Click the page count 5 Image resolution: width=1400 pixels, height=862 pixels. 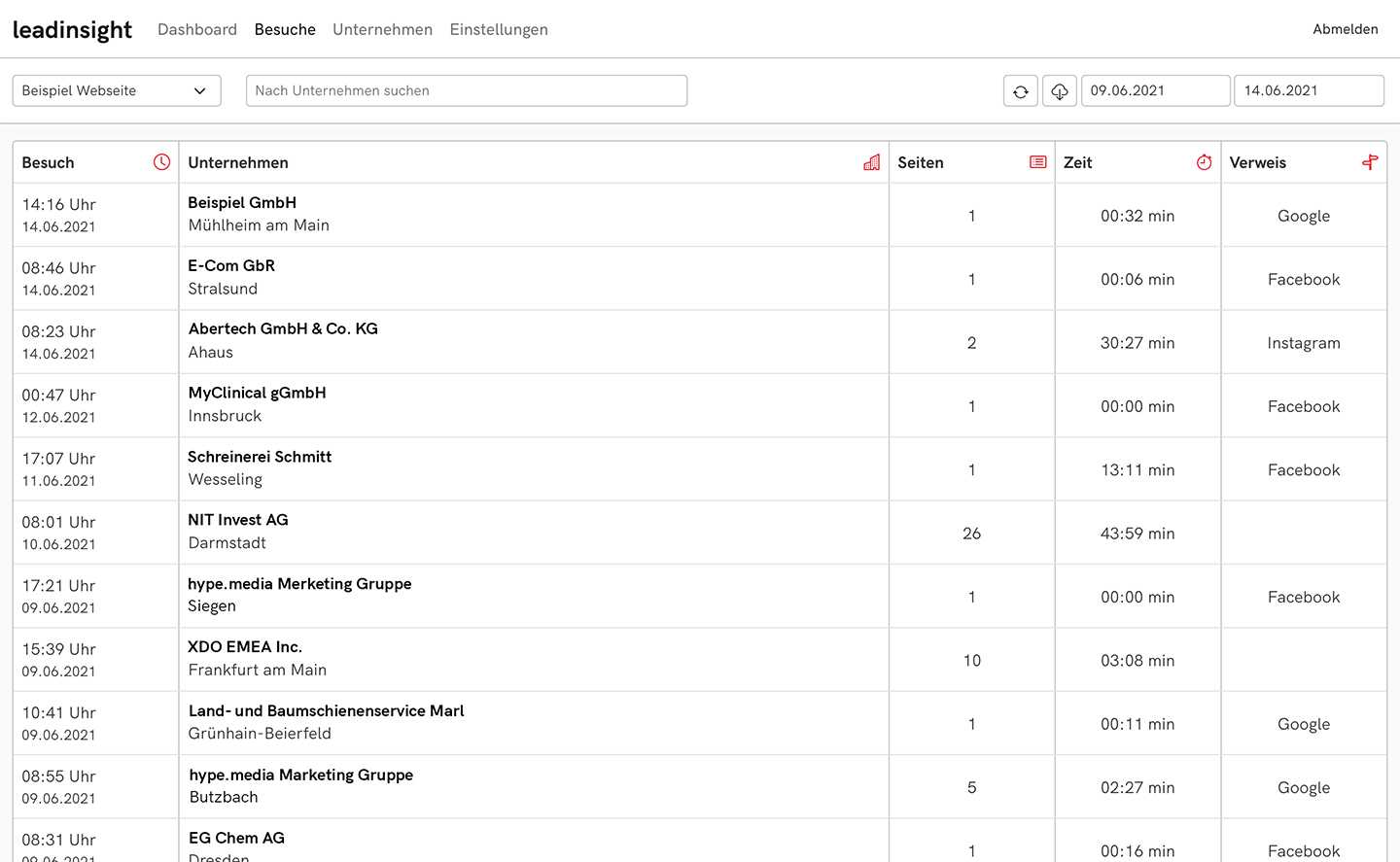tap(971, 787)
